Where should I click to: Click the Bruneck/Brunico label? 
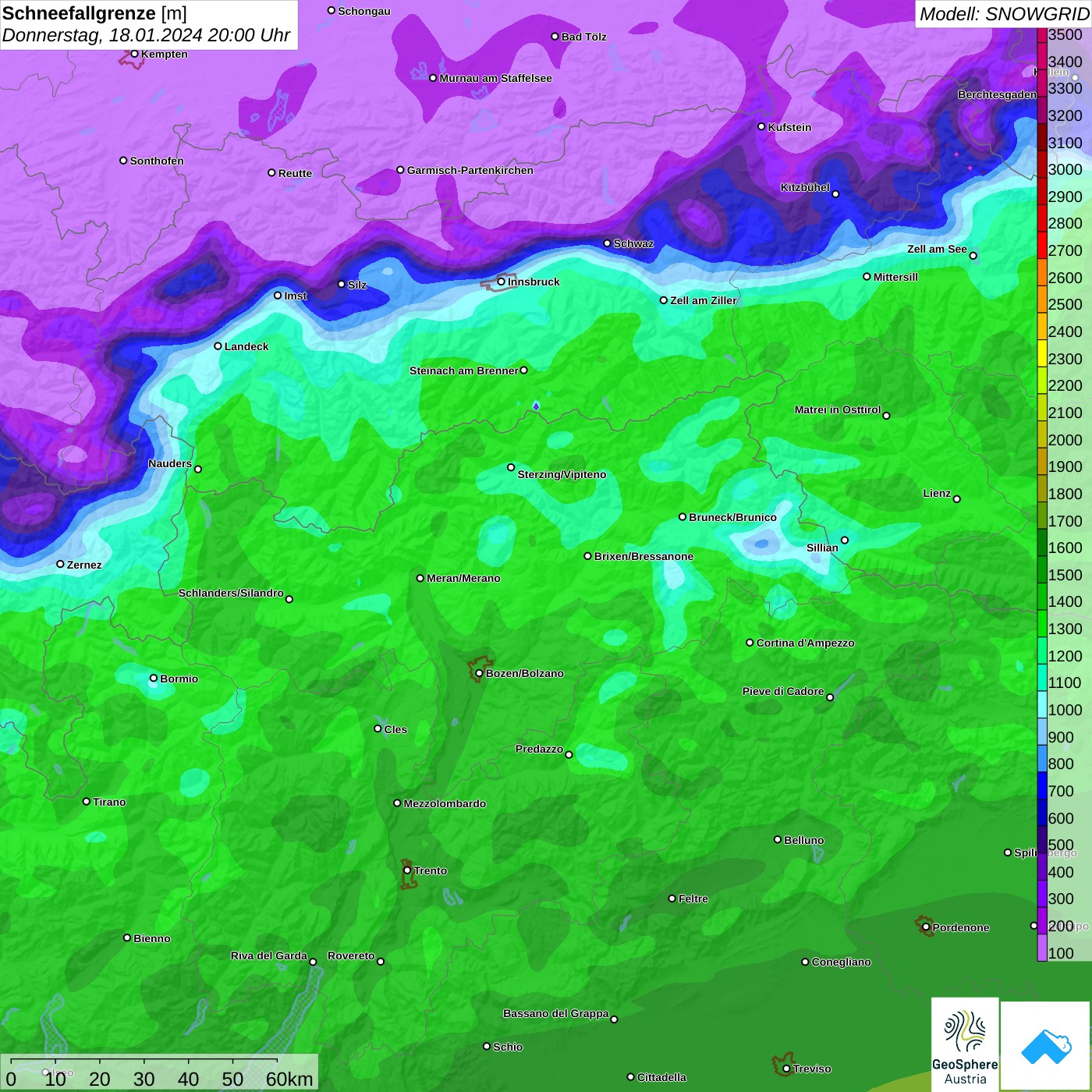[732, 517]
